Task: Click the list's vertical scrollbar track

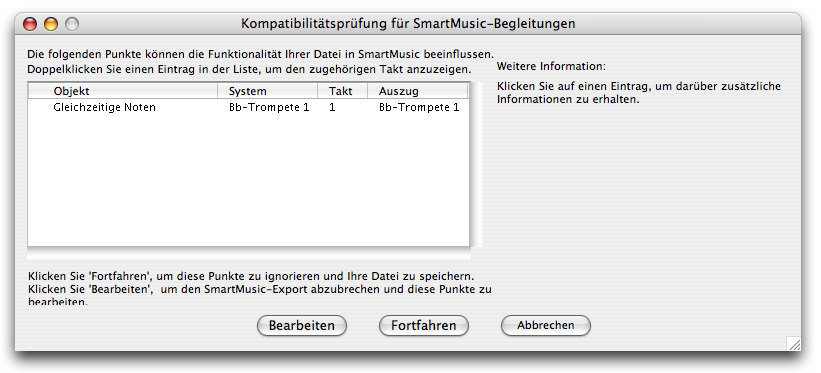Action: point(476,164)
